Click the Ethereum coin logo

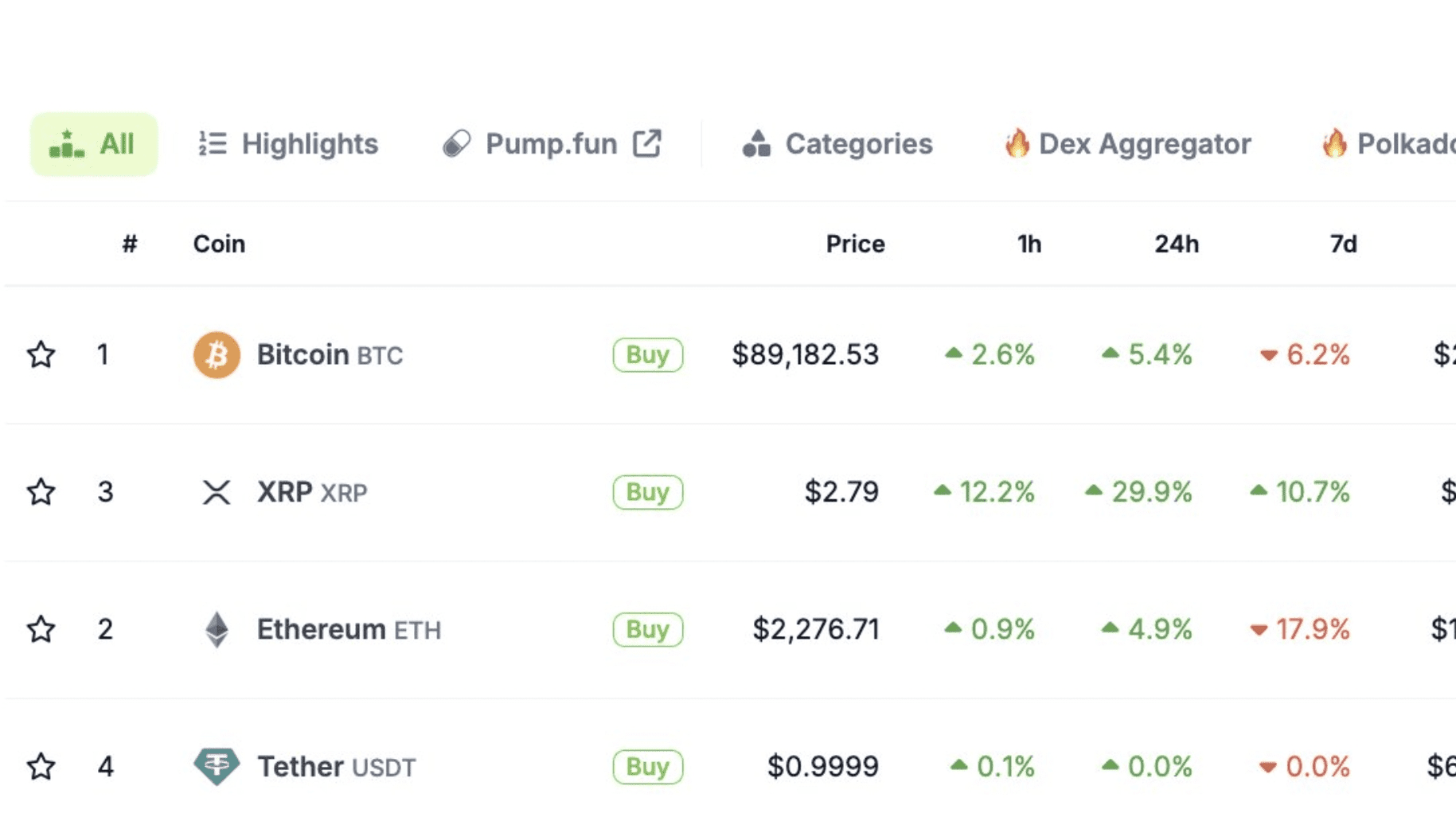tap(215, 629)
